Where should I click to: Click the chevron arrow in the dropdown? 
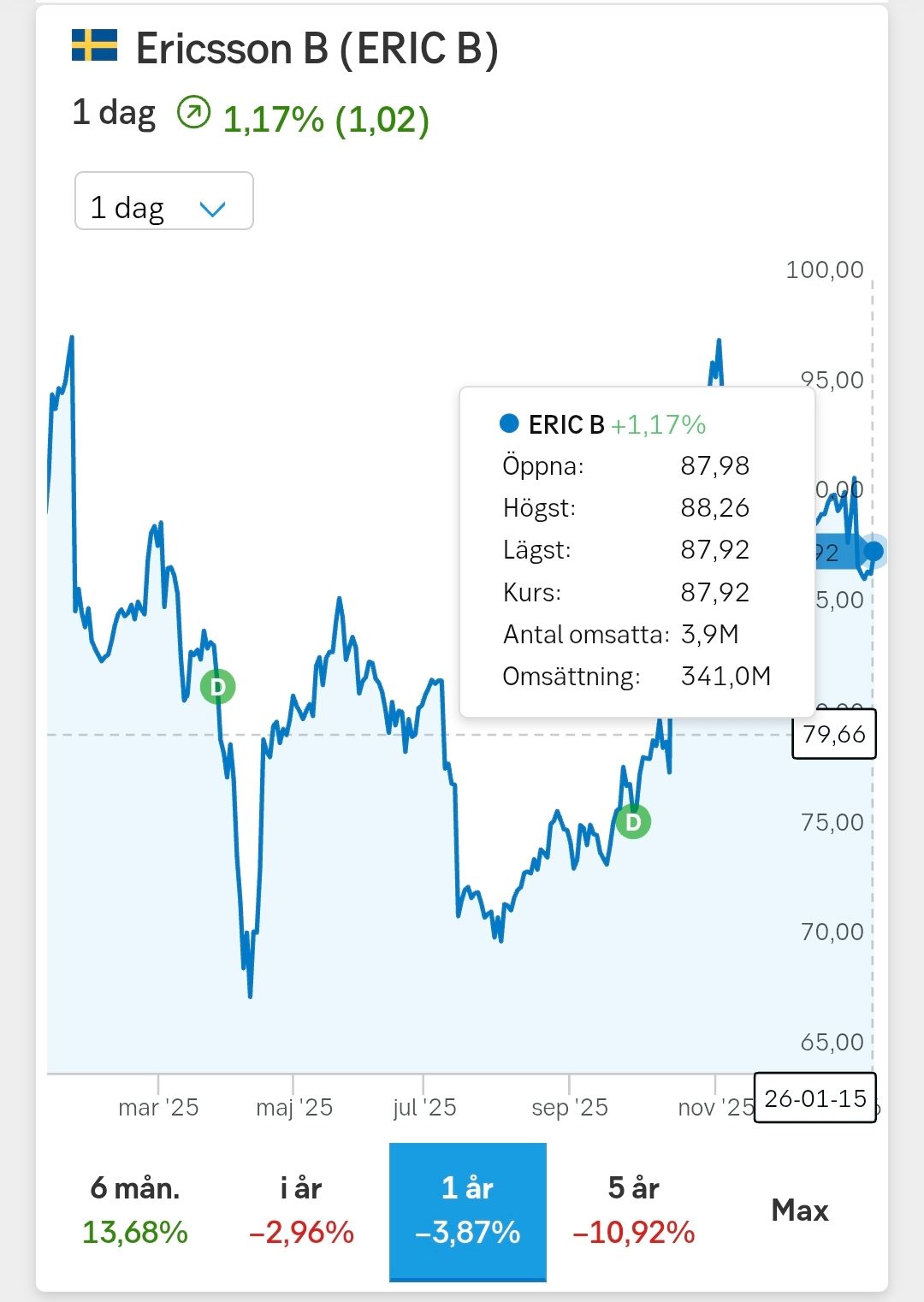pos(212,209)
